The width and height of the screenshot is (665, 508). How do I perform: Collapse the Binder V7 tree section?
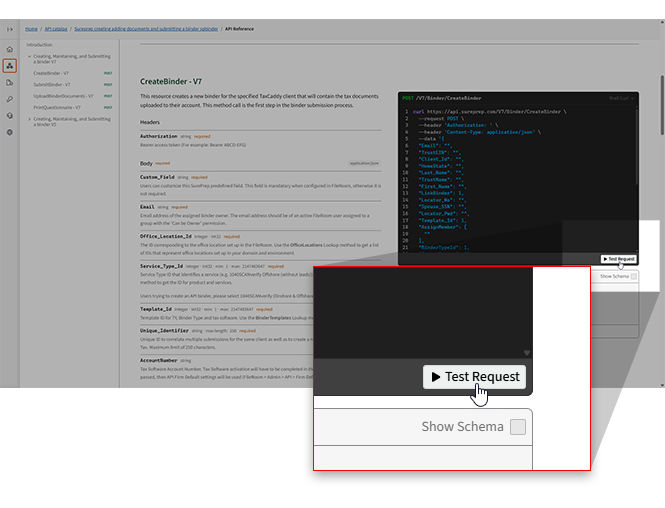point(29,56)
